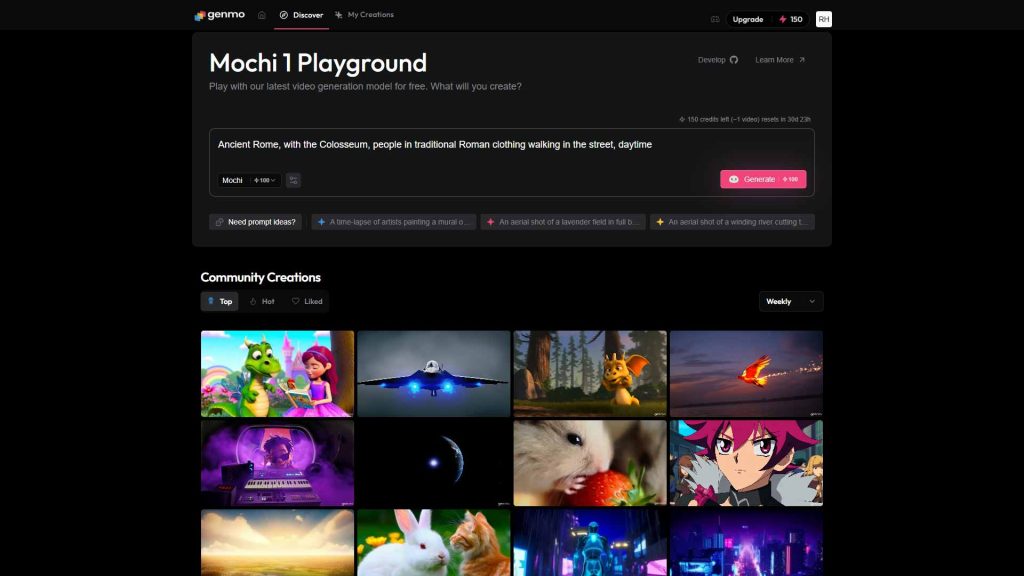This screenshot has height=576, width=1024.
Task: Open the golden cloudy field video
Action: (278, 543)
